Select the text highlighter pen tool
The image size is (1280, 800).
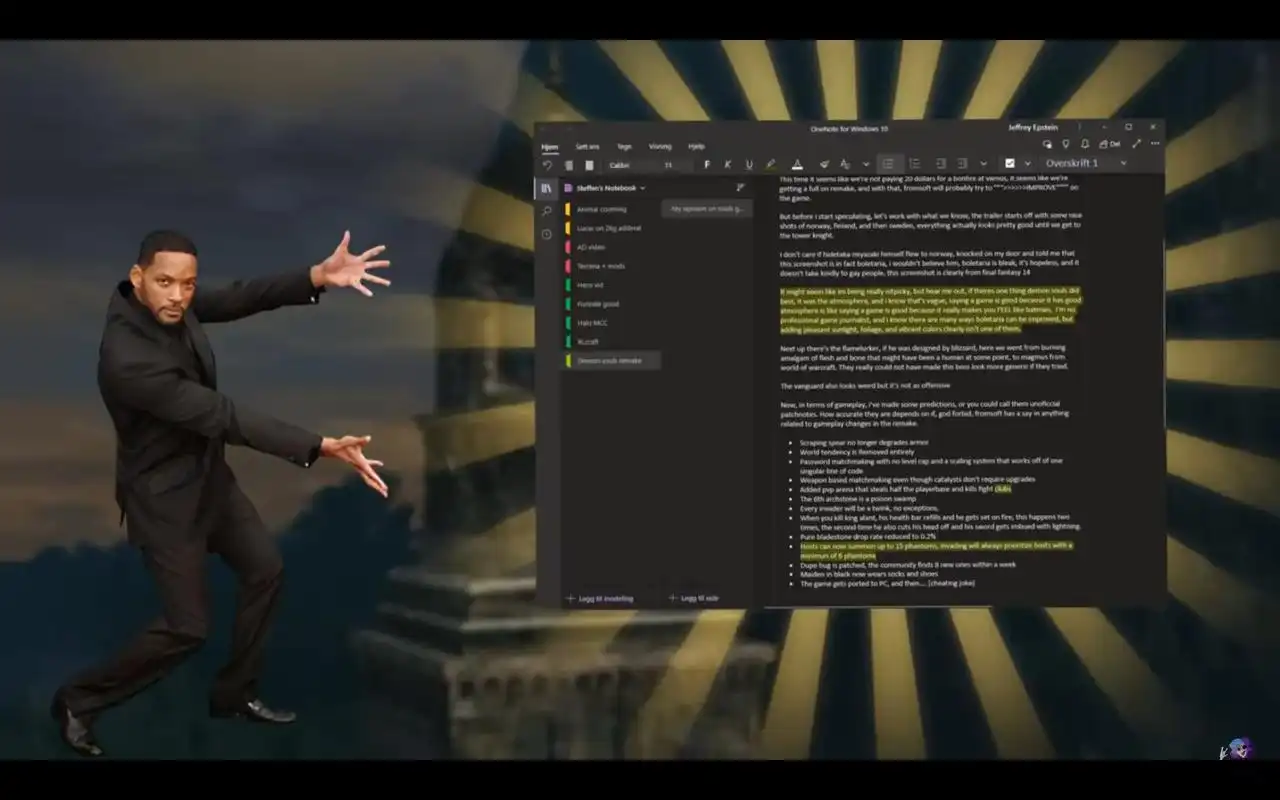point(770,164)
